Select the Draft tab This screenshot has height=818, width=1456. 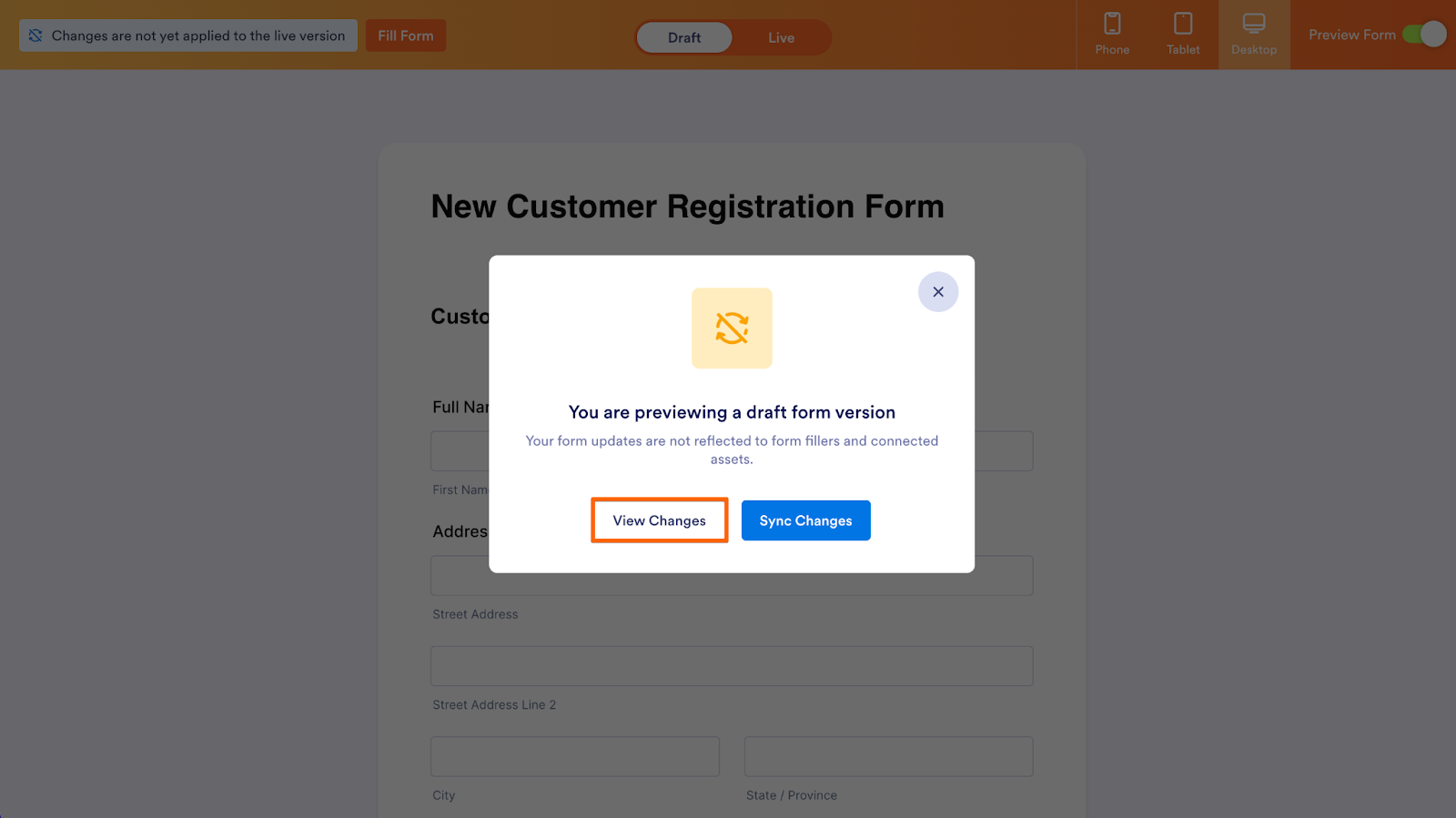click(683, 37)
